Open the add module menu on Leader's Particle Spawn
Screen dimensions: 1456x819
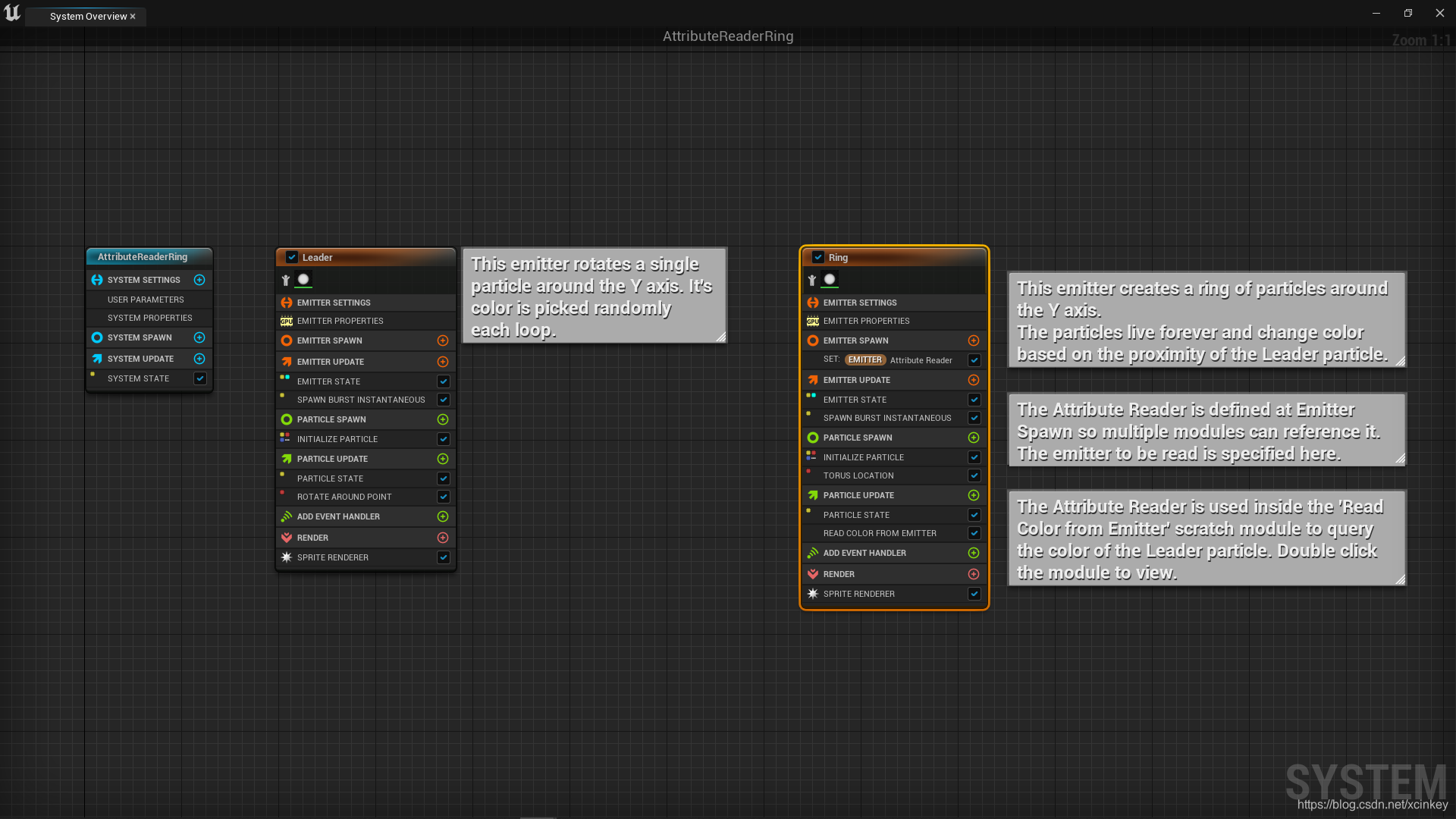(x=443, y=419)
